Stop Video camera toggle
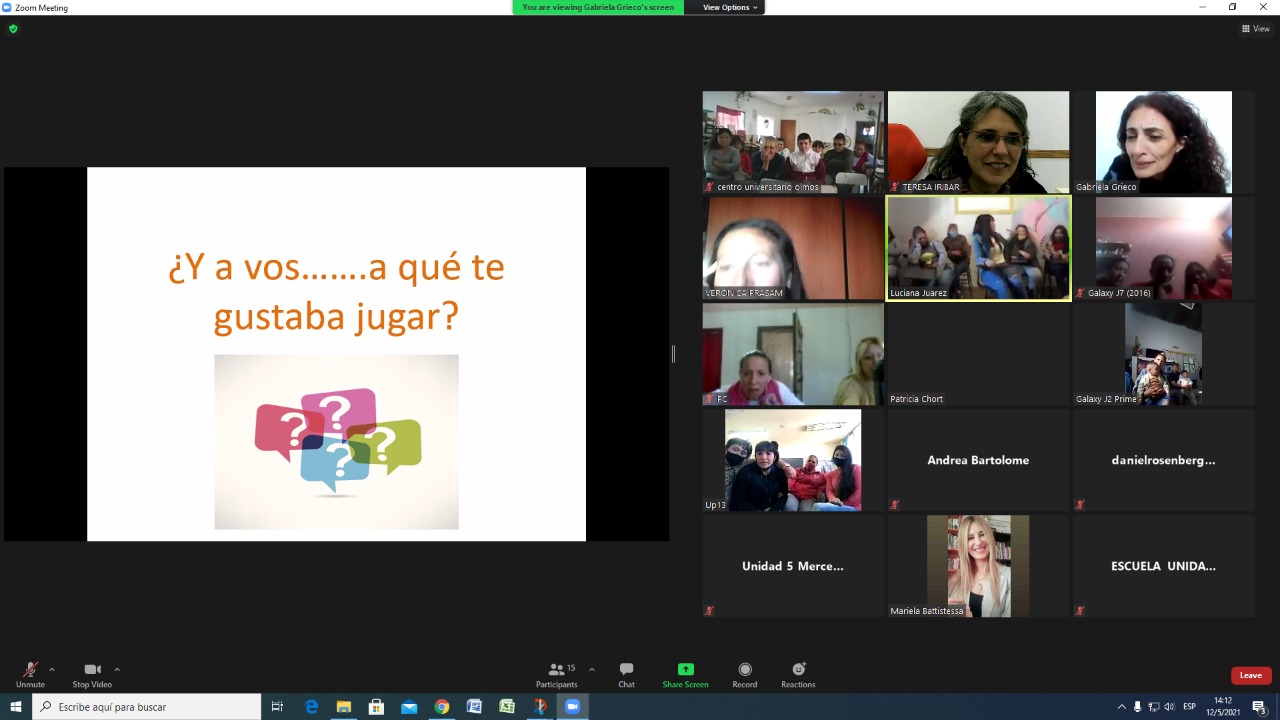Viewport: 1280px width, 720px height. tap(92, 674)
